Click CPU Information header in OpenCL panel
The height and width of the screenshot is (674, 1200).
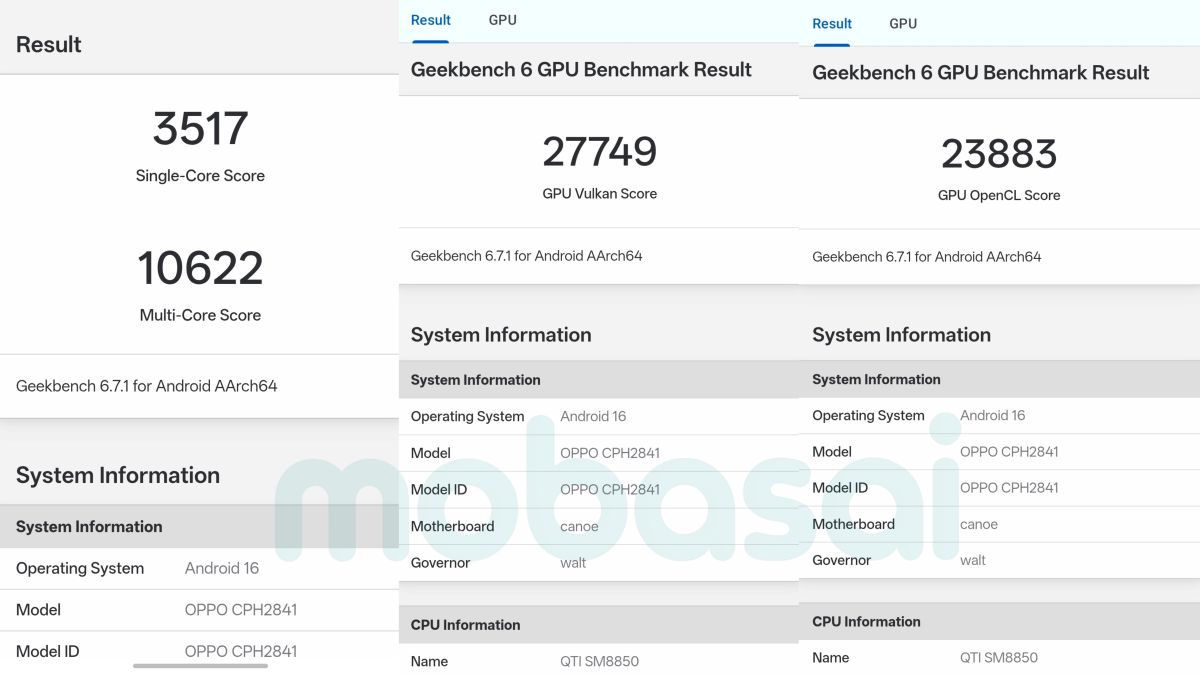click(866, 622)
